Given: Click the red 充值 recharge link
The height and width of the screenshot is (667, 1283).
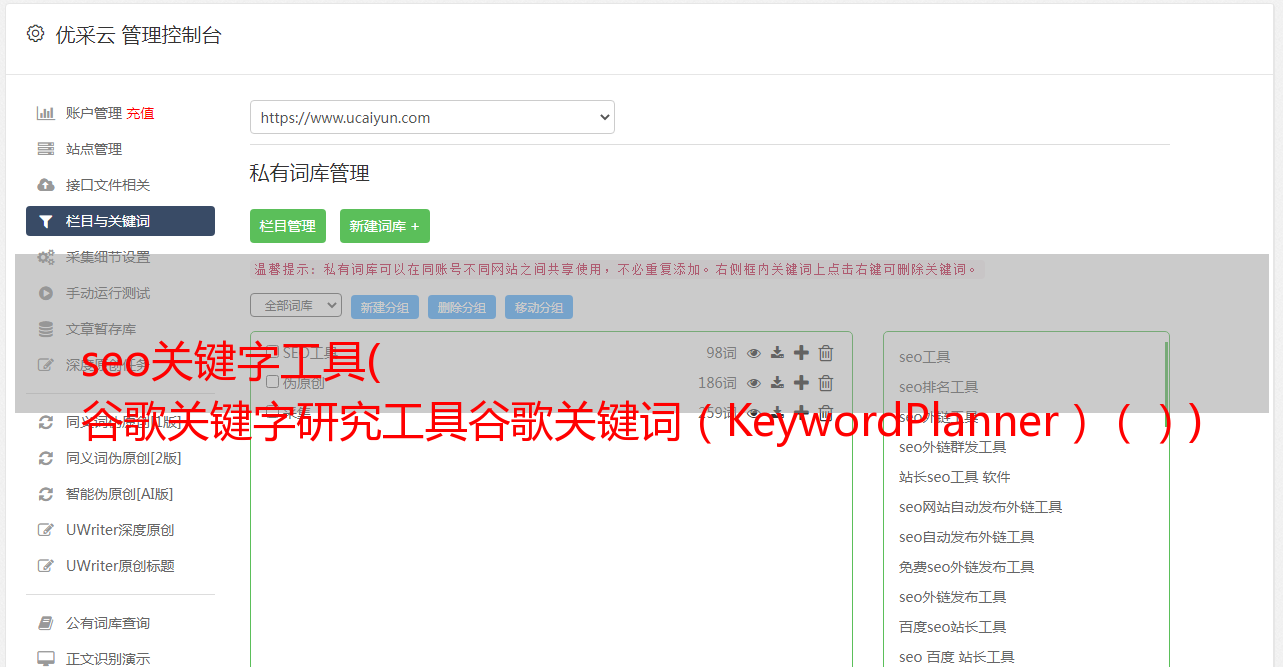Looking at the screenshot, I should click(x=140, y=113).
